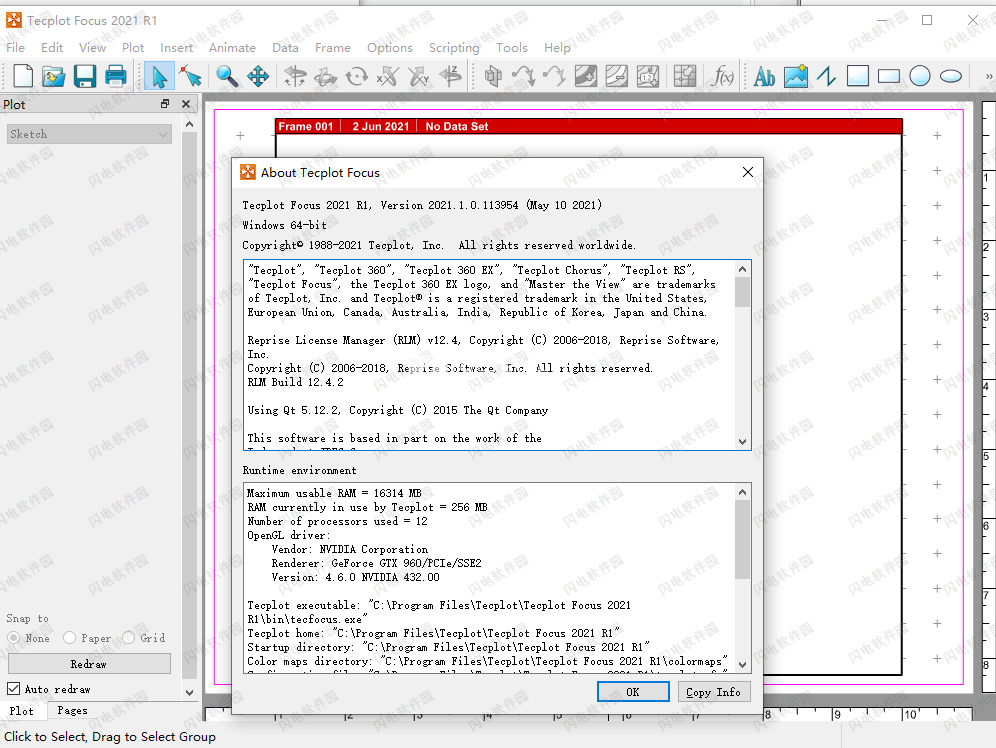Viewport: 996px width, 748px height.
Task: Open the Plot menu in the menu bar
Action: coord(133,48)
